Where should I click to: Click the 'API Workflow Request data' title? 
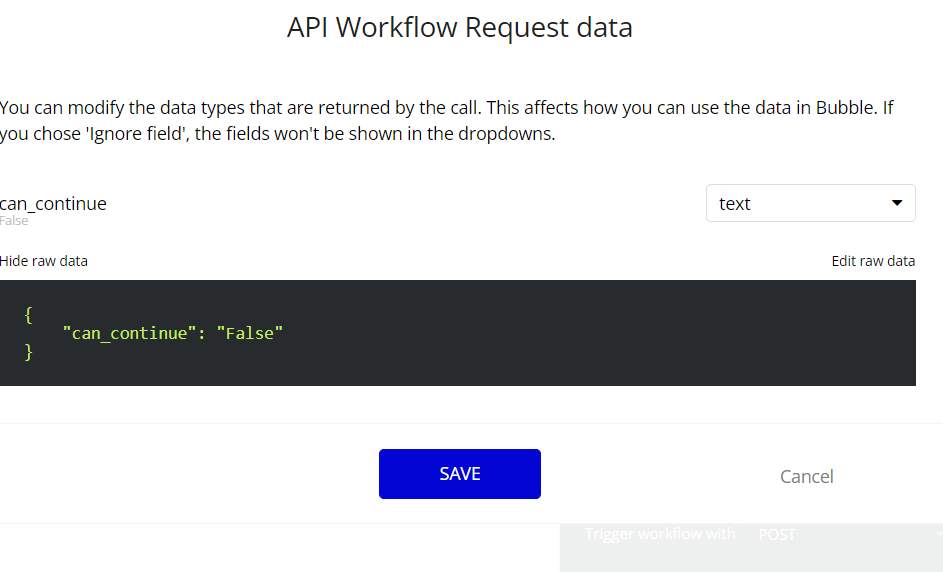pyautogui.click(x=459, y=27)
